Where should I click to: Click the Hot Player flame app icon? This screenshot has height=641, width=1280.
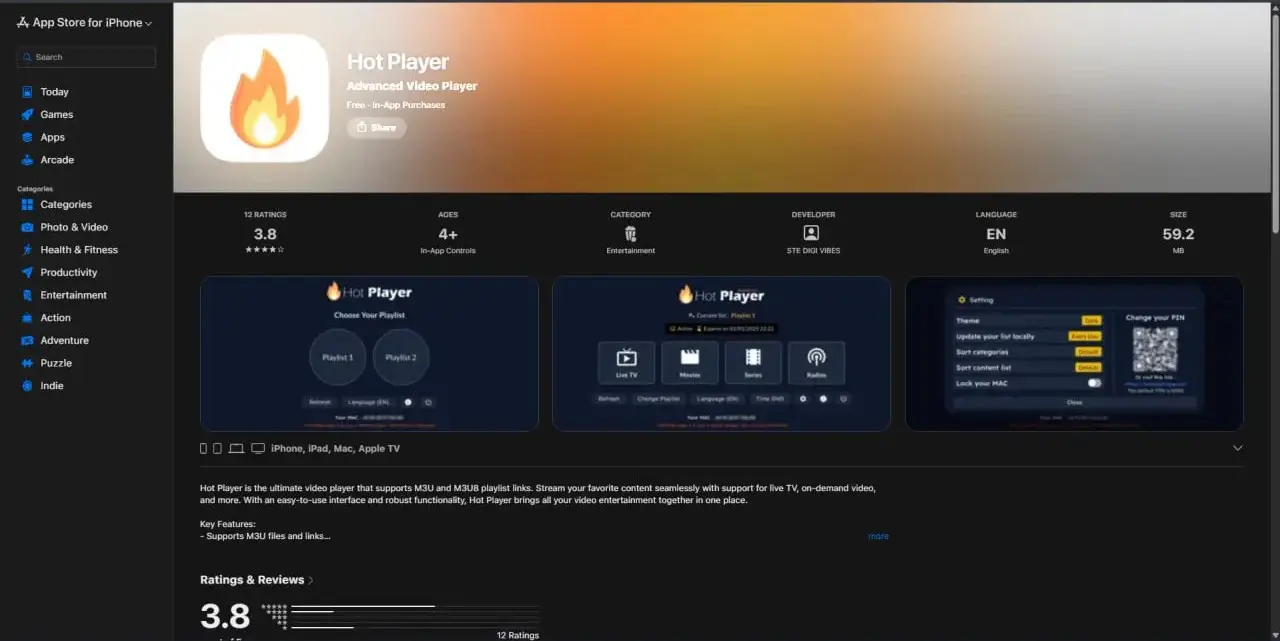click(265, 98)
